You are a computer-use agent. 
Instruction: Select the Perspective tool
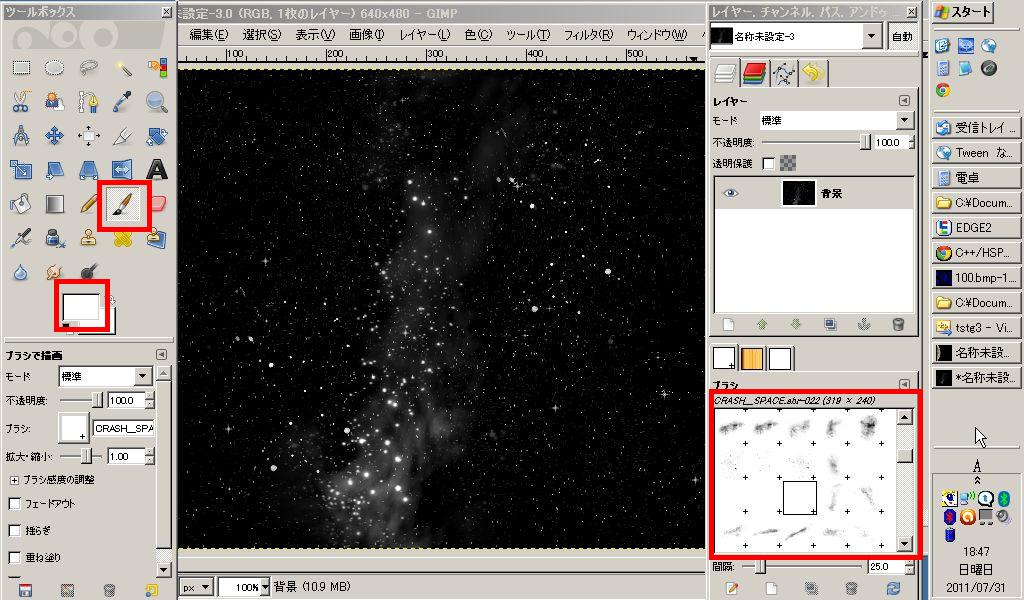point(89,170)
